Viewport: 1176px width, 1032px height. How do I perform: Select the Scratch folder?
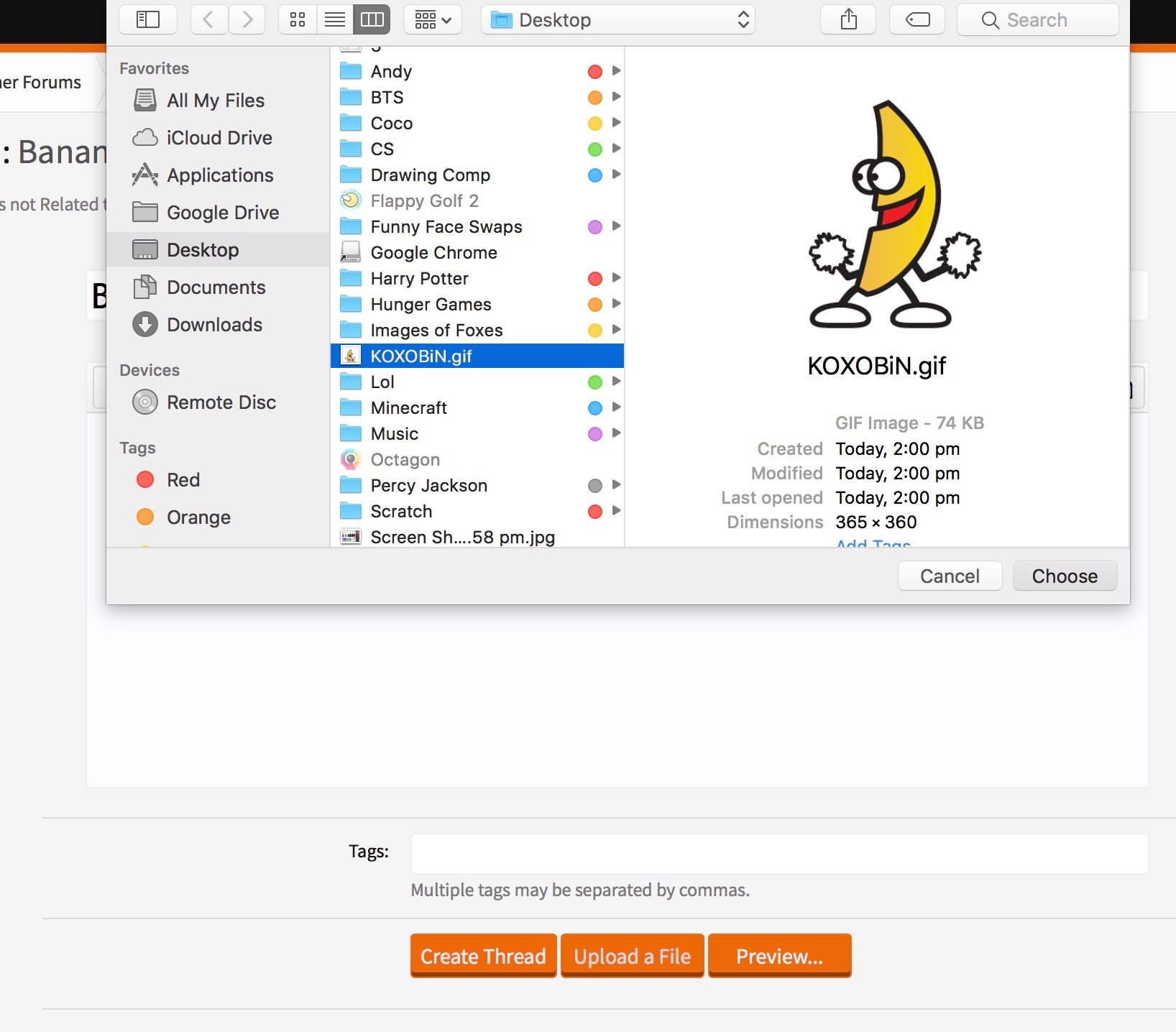pyautogui.click(x=477, y=511)
